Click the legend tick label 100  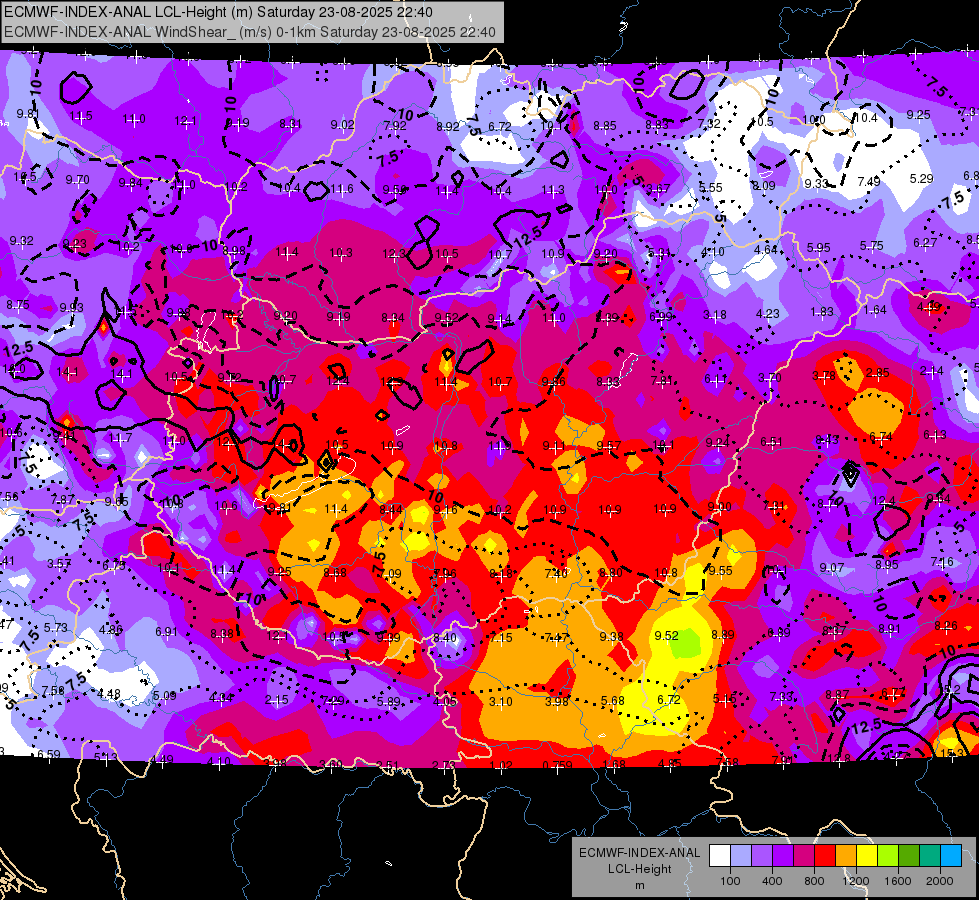[x=730, y=881]
